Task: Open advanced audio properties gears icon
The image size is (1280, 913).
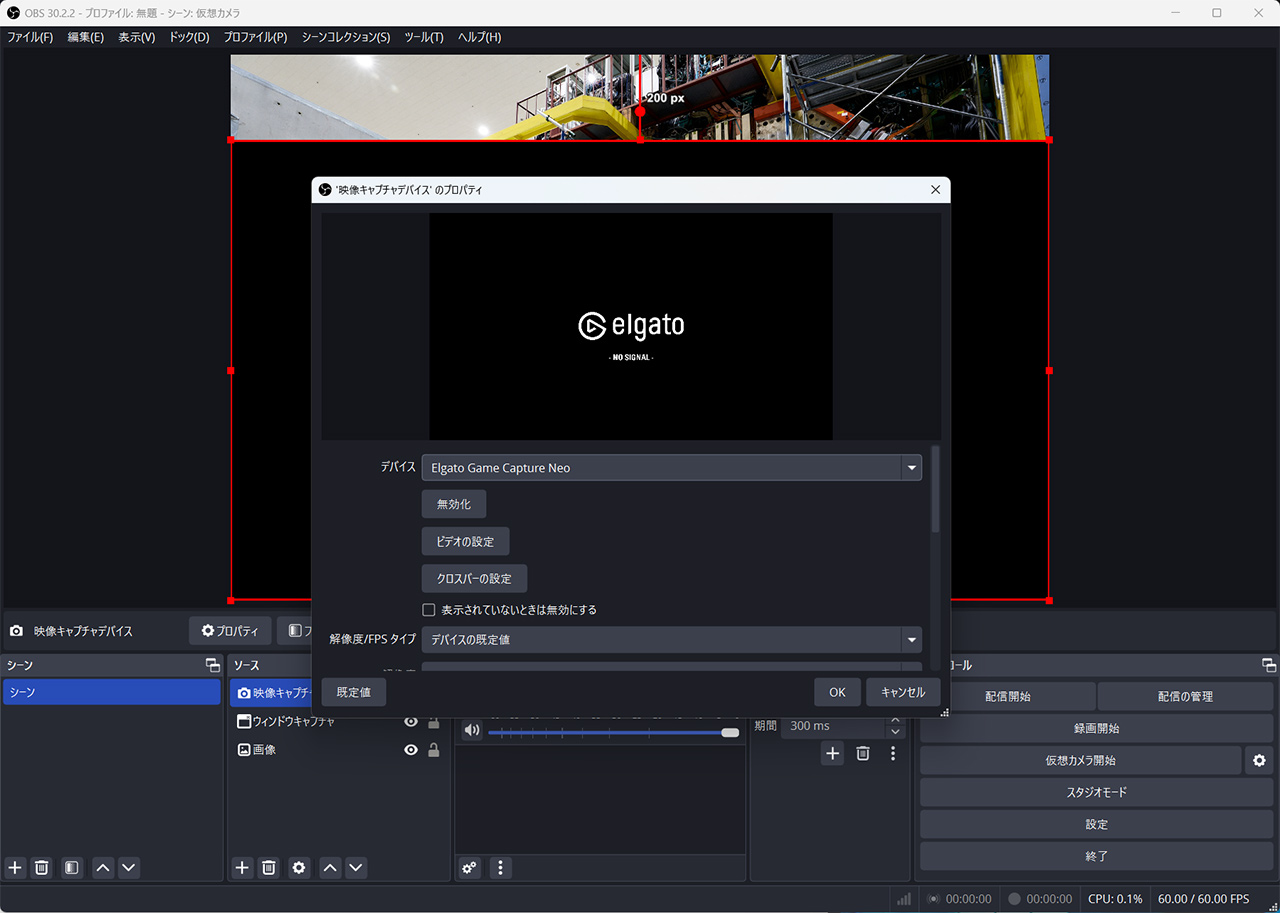Action: tap(470, 868)
